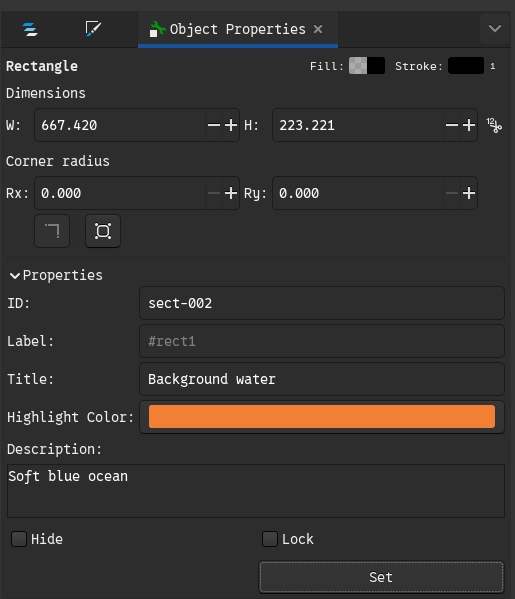
Task: Focus the W width input field
Action: [120, 125]
